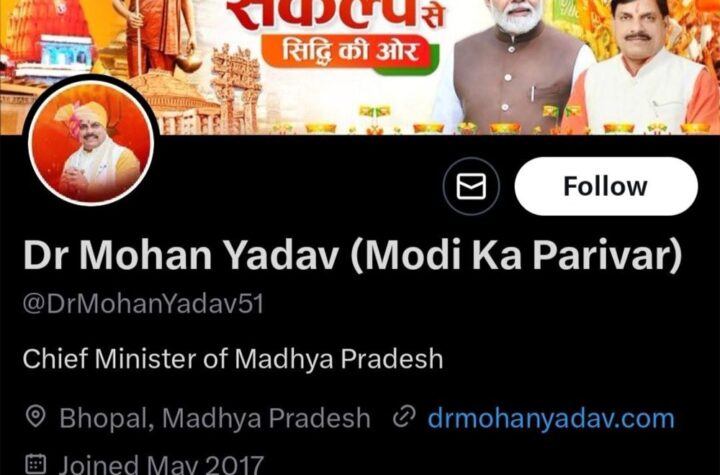Click the Bhopal, Madhya Pradesh location text
This screenshot has width=720, height=475.
214,418
